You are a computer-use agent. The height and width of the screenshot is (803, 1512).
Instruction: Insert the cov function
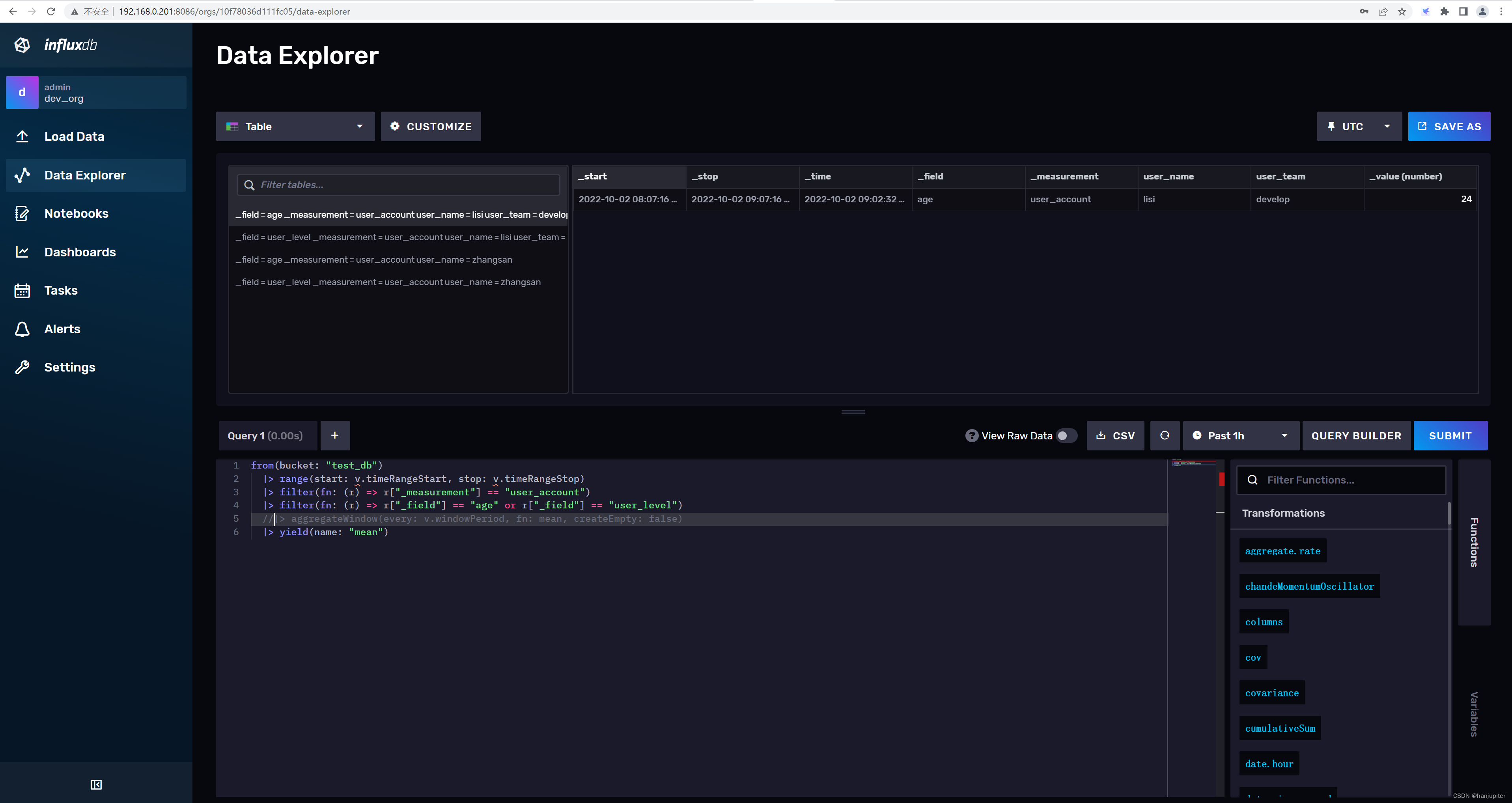(1253, 657)
